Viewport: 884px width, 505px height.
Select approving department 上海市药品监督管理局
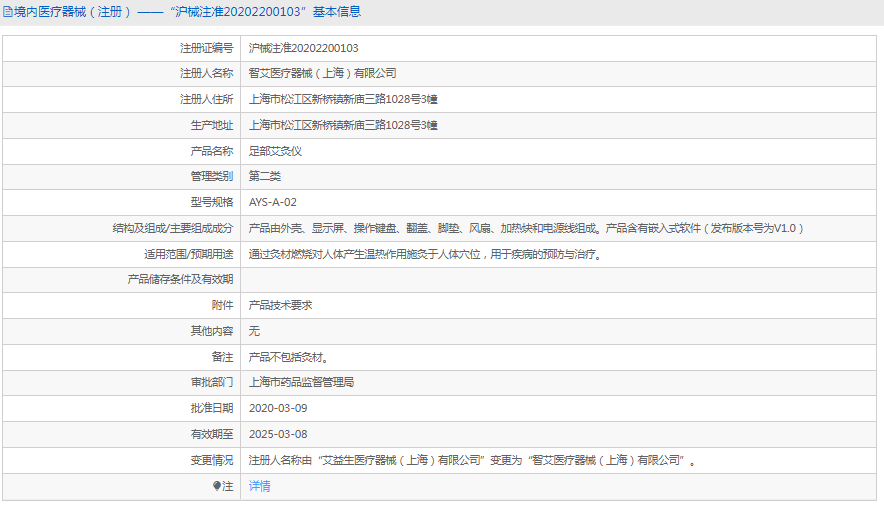coord(301,382)
